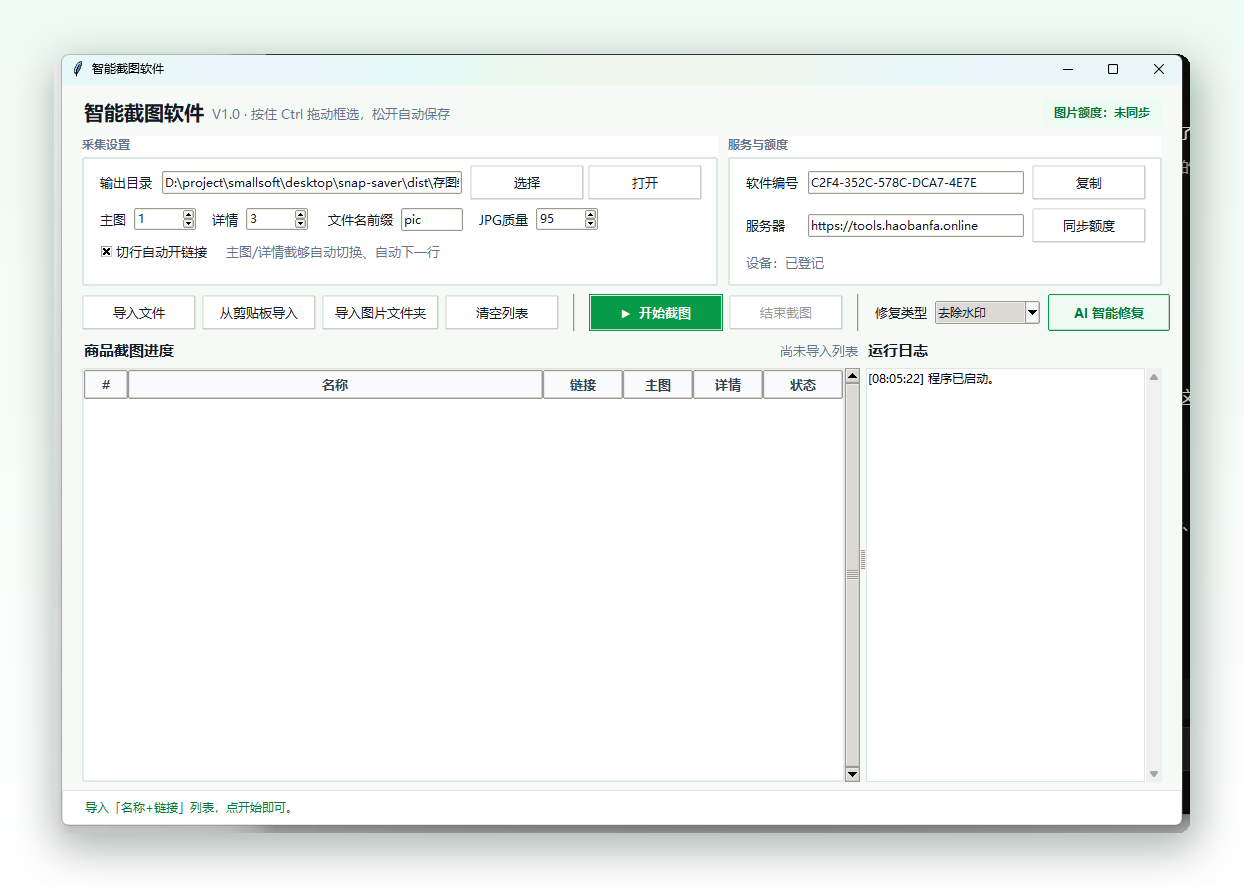
Task: Click the log panel scroll up arrow
Action: (1154, 377)
